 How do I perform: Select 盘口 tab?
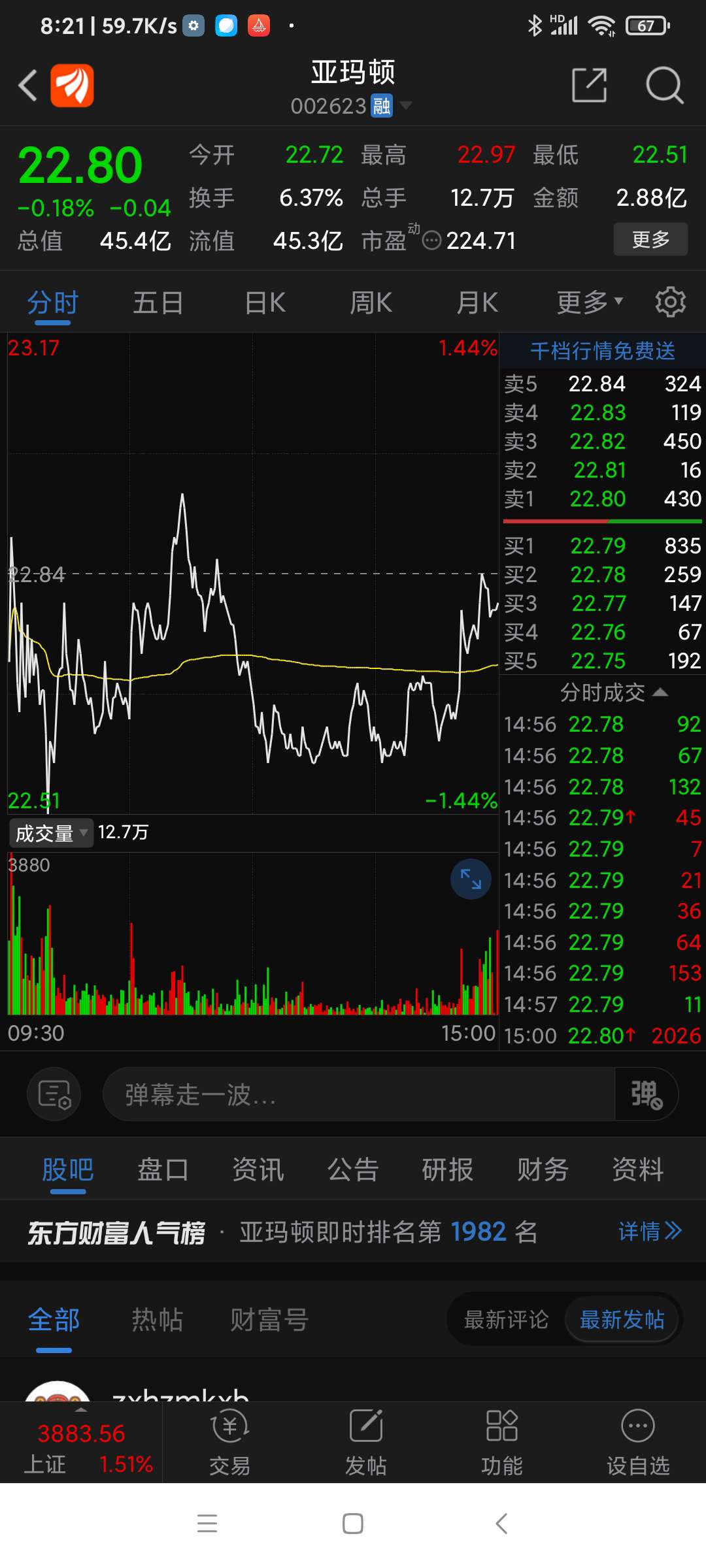[163, 1169]
